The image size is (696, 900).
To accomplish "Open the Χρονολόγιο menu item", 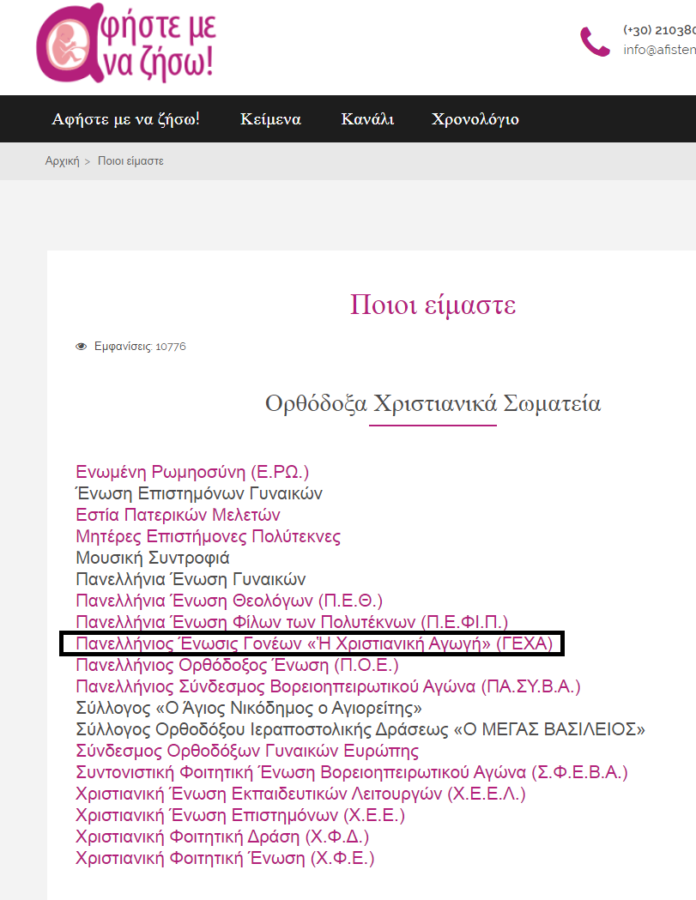I will tap(475, 119).
